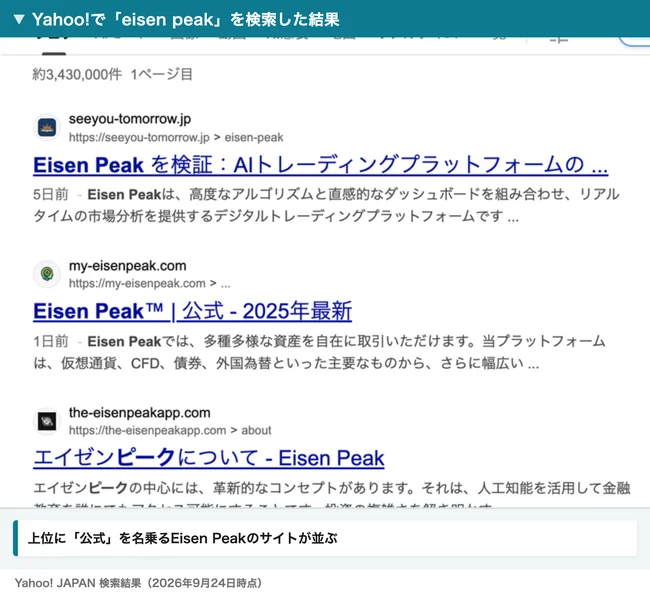Click the snippet starting '5日前 - Eisen Peakは'
650x600 pixels.
tap(326, 205)
